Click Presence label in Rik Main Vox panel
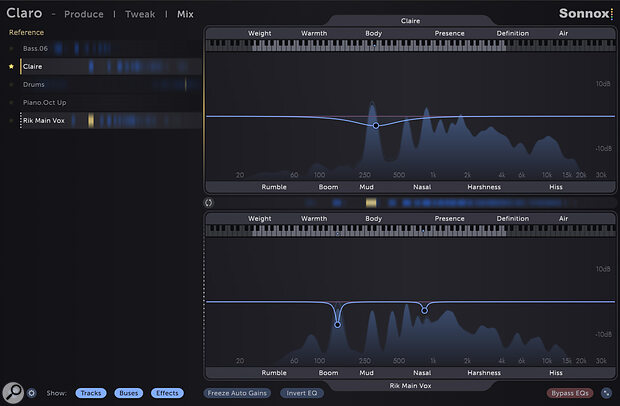This screenshot has width=620, height=406. point(449,219)
